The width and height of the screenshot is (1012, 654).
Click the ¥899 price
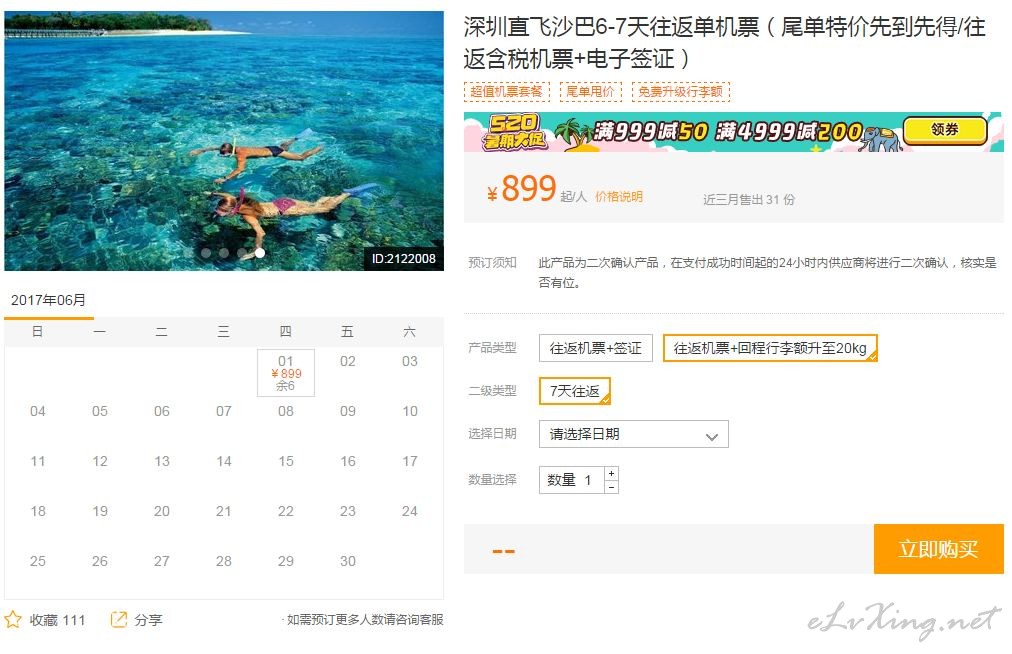(x=521, y=189)
